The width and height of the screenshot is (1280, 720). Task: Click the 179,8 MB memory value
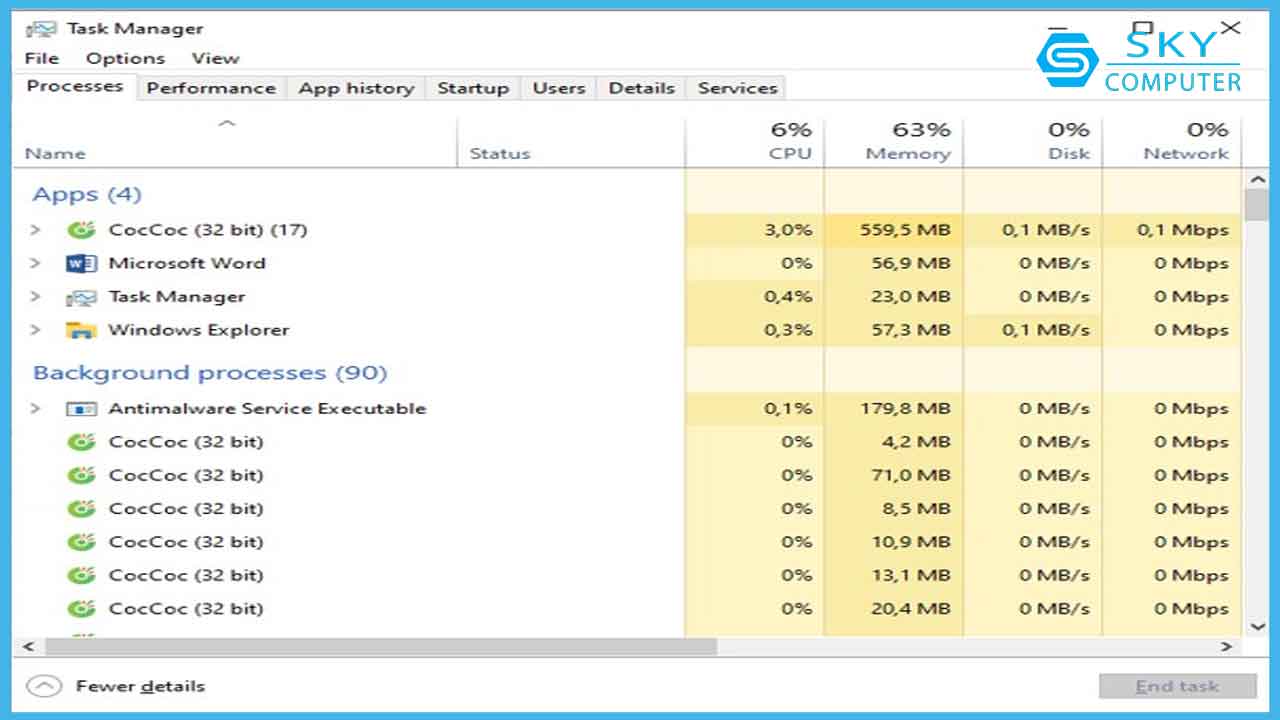(x=905, y=409)
